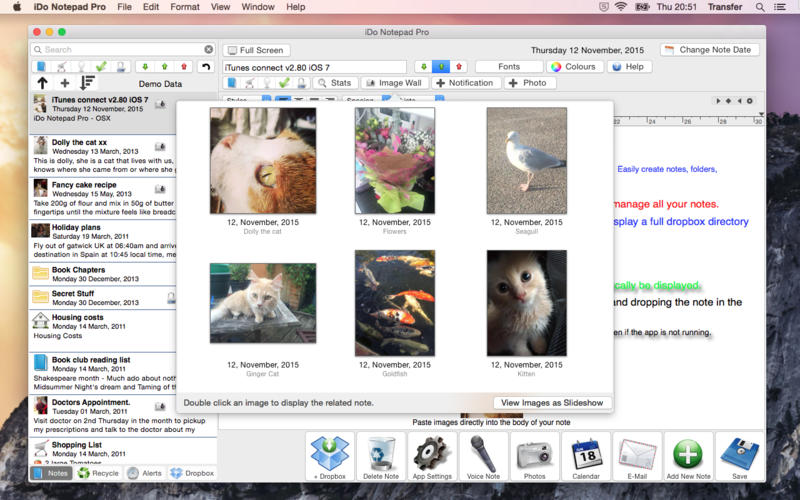Toggle medium priority green up arrow in sidebar filter
800x500 pixels.
(x=164, y=66)
